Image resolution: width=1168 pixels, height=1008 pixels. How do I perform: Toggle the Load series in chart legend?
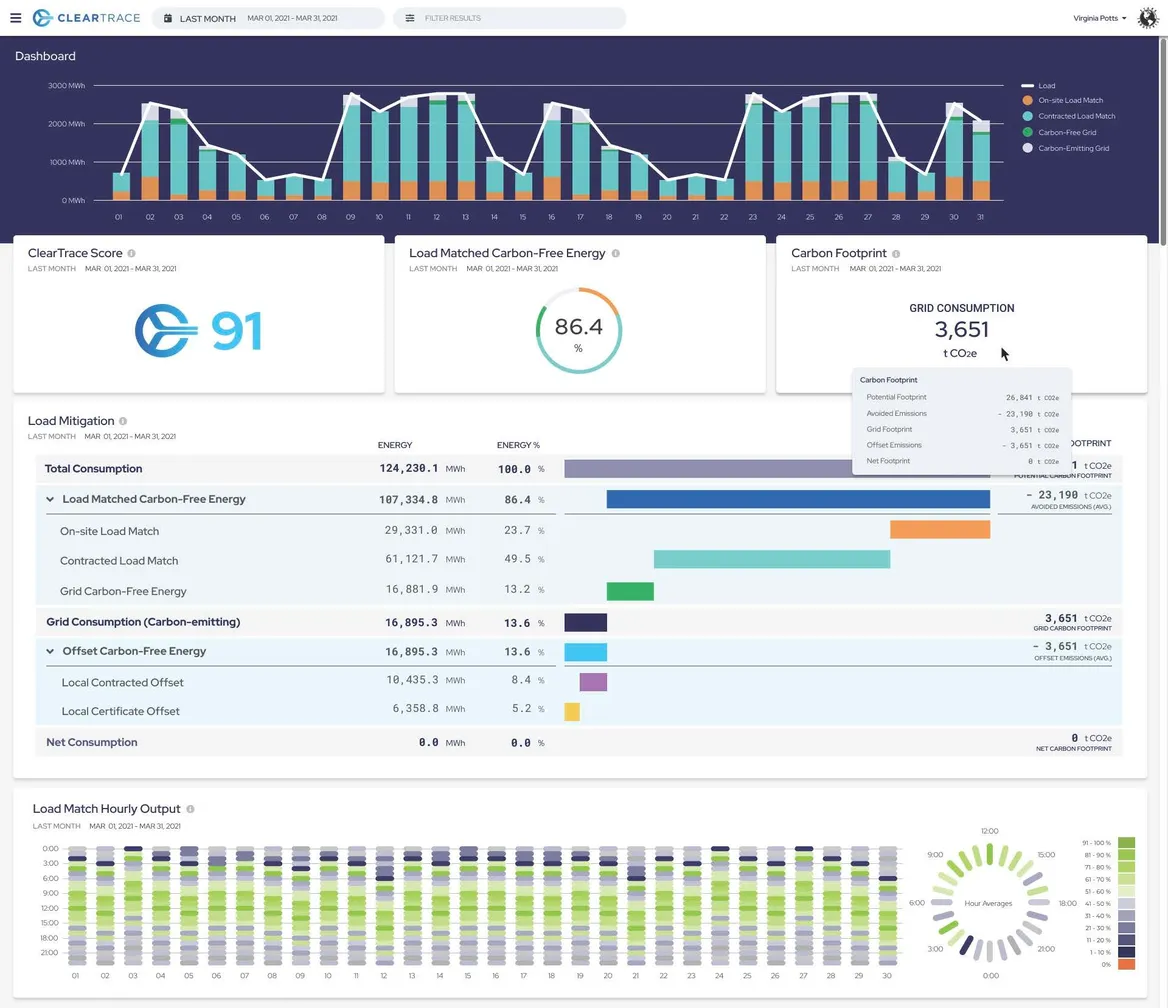pos(1045,86)
